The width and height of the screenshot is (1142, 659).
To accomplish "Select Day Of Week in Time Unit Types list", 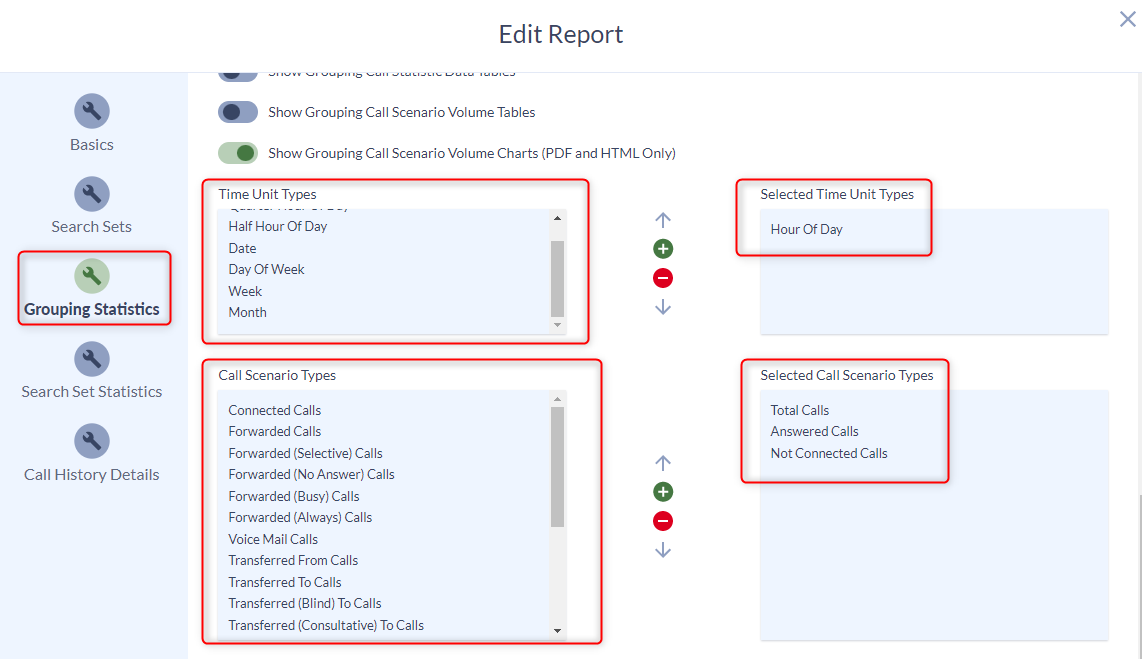I will (x=266, y=269).
